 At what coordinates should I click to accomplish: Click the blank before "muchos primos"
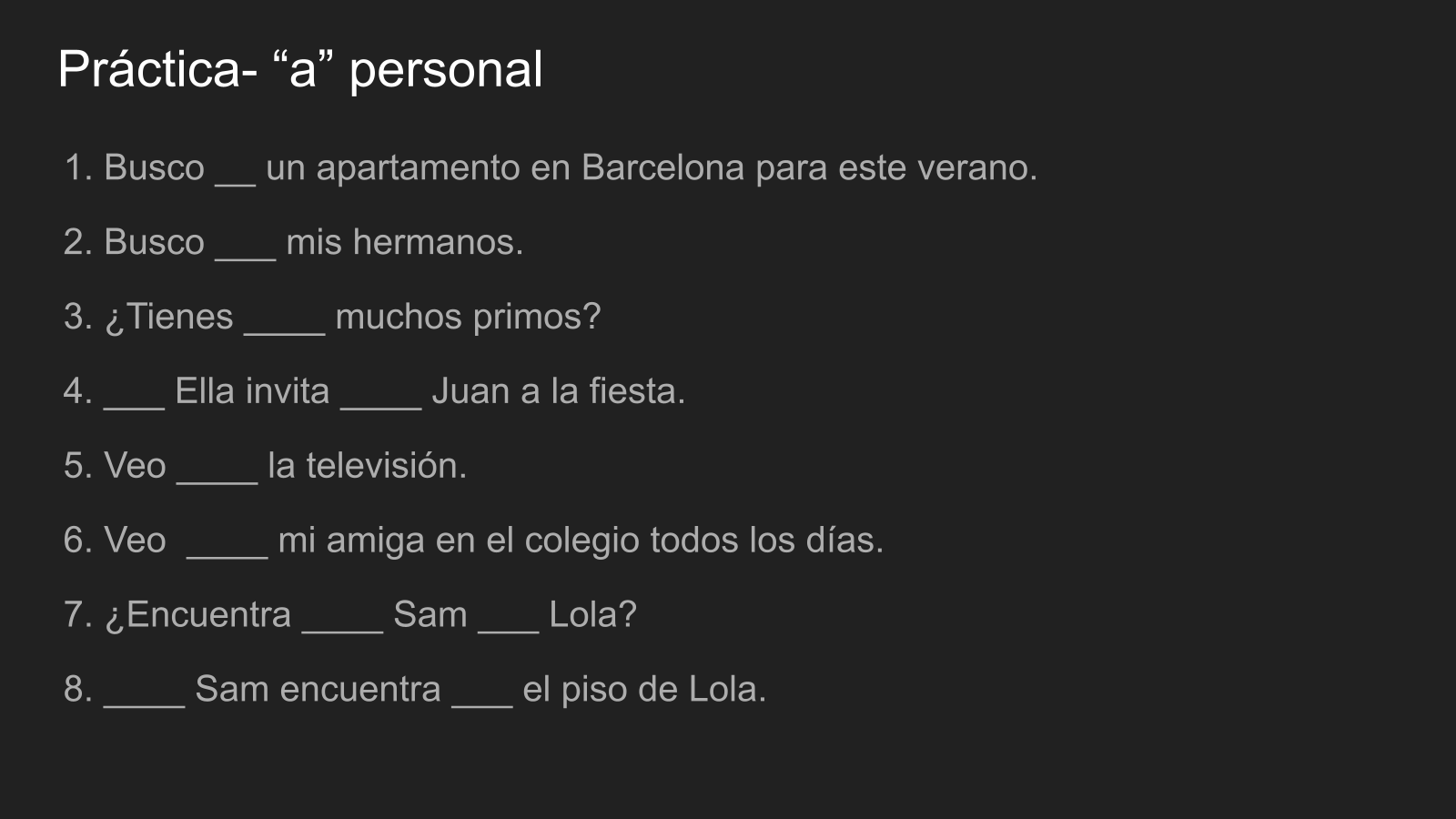[x=285, y=328]
